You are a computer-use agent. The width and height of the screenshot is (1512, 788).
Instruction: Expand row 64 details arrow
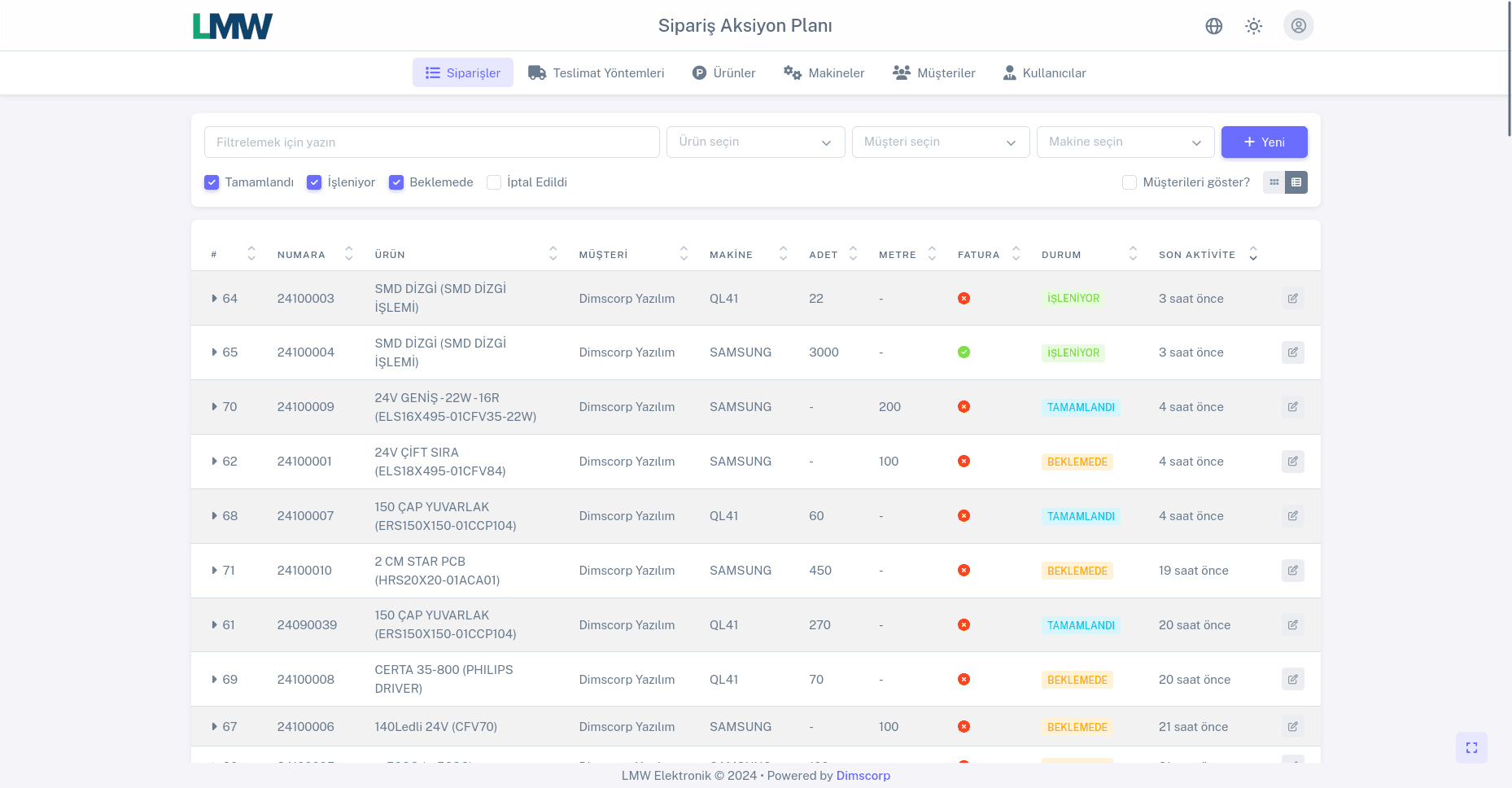[x=214, y=299]
